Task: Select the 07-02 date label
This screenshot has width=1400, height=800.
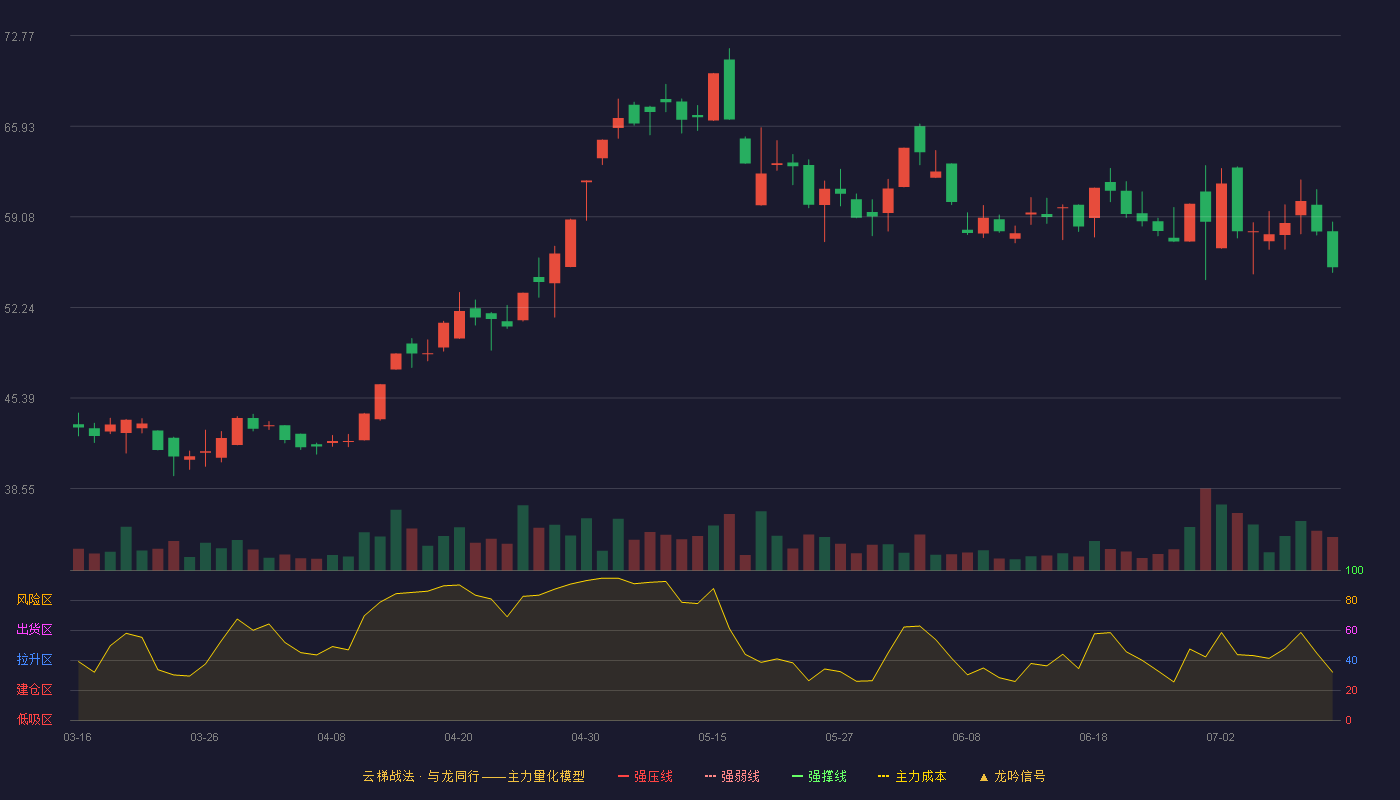Action: [x=1220, y=737]
